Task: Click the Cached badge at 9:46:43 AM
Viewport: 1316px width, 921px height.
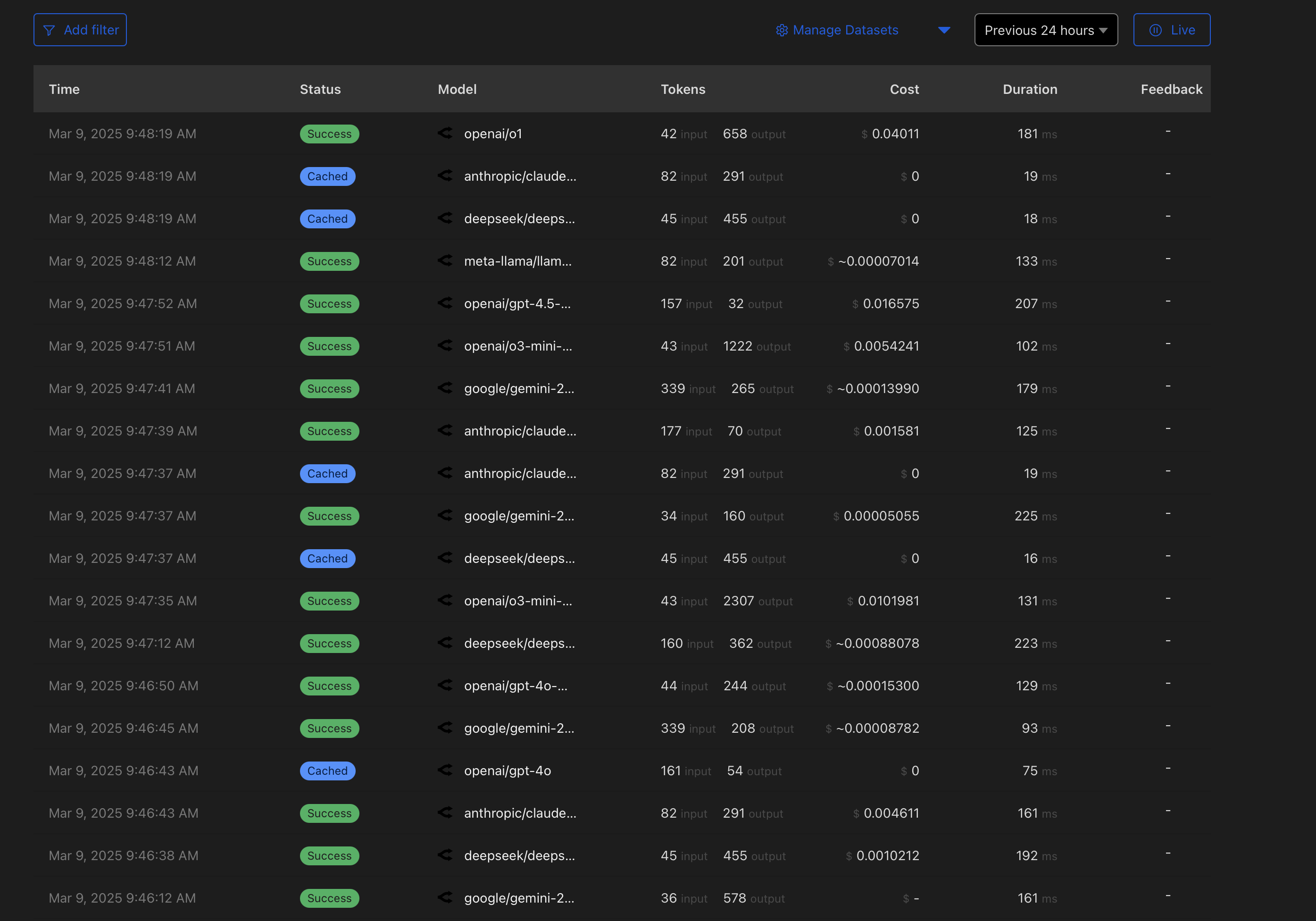Action: pos(327,771)
